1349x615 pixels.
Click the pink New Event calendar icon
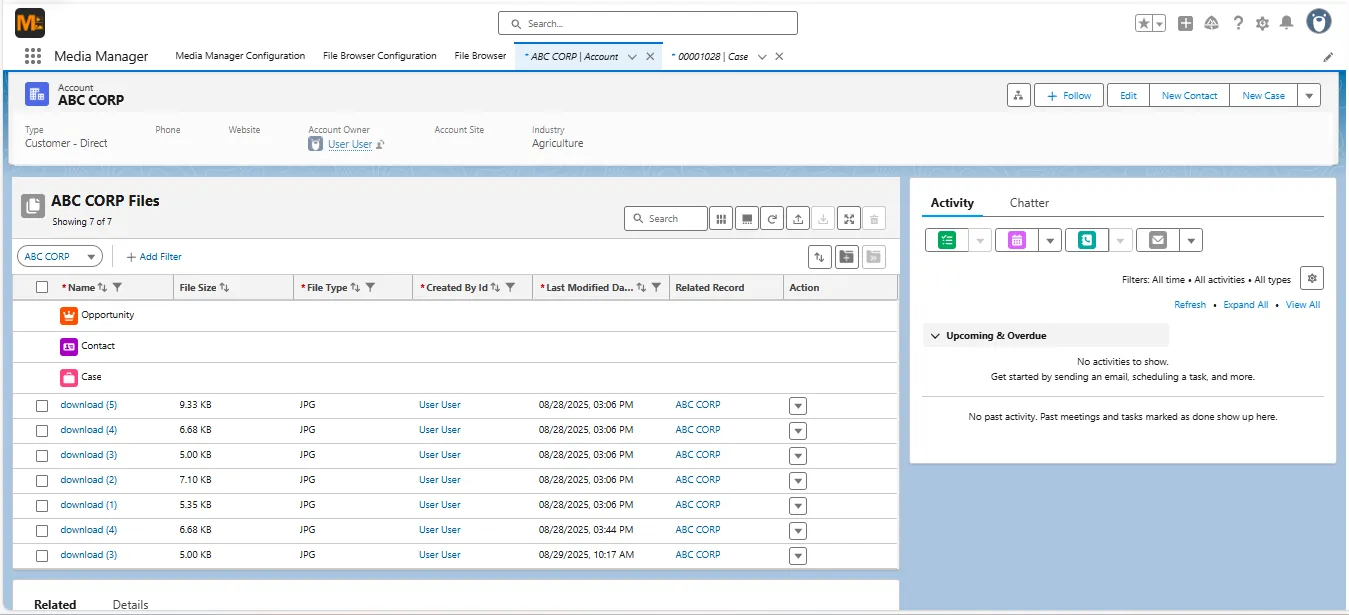[x=1017, y=240]
